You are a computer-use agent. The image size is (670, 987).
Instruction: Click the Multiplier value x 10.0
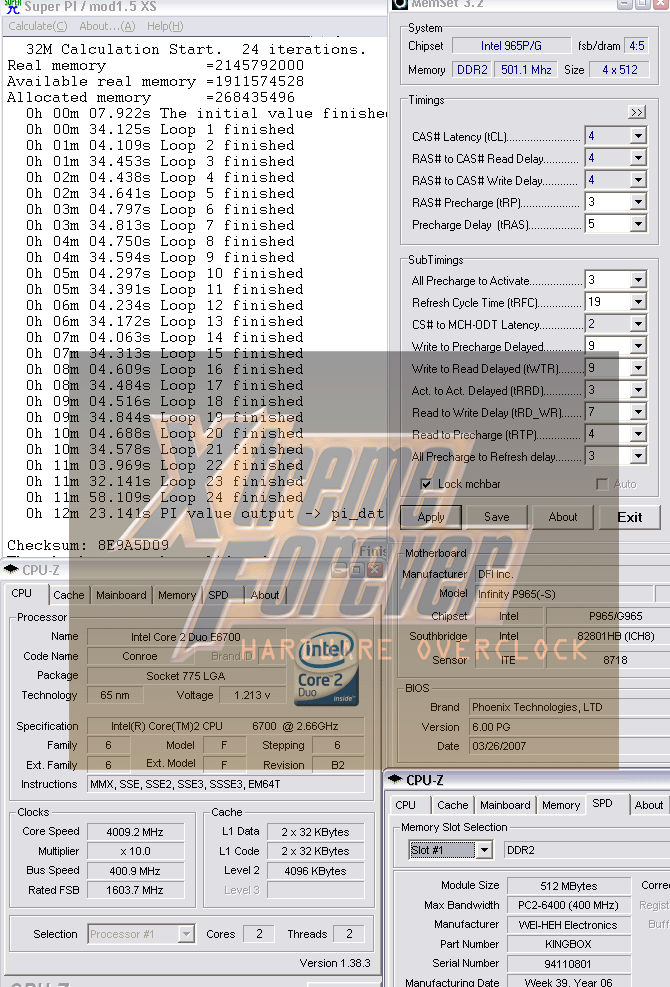tap(135, 851)
